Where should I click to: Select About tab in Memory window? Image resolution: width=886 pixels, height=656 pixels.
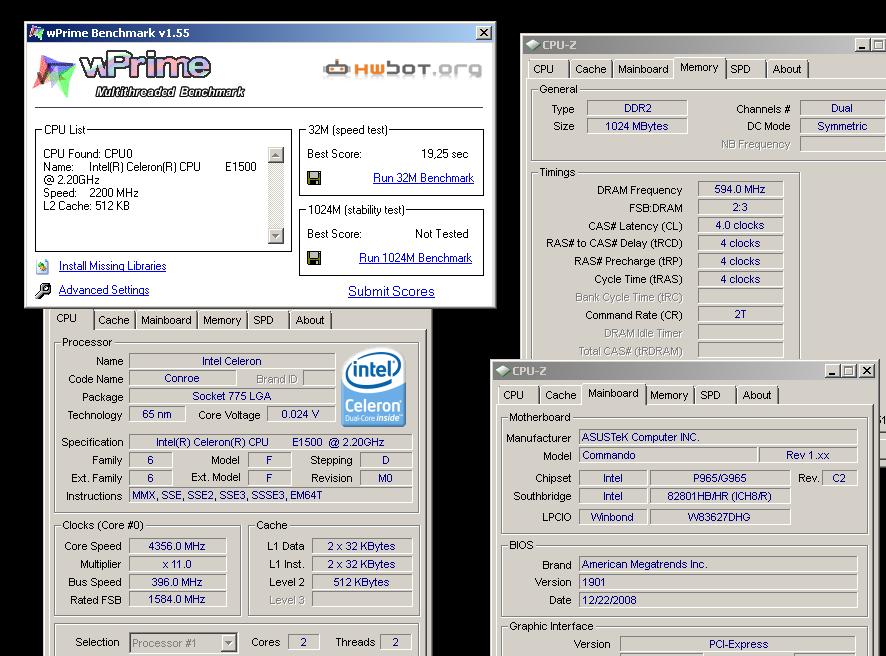coord(787,69)
